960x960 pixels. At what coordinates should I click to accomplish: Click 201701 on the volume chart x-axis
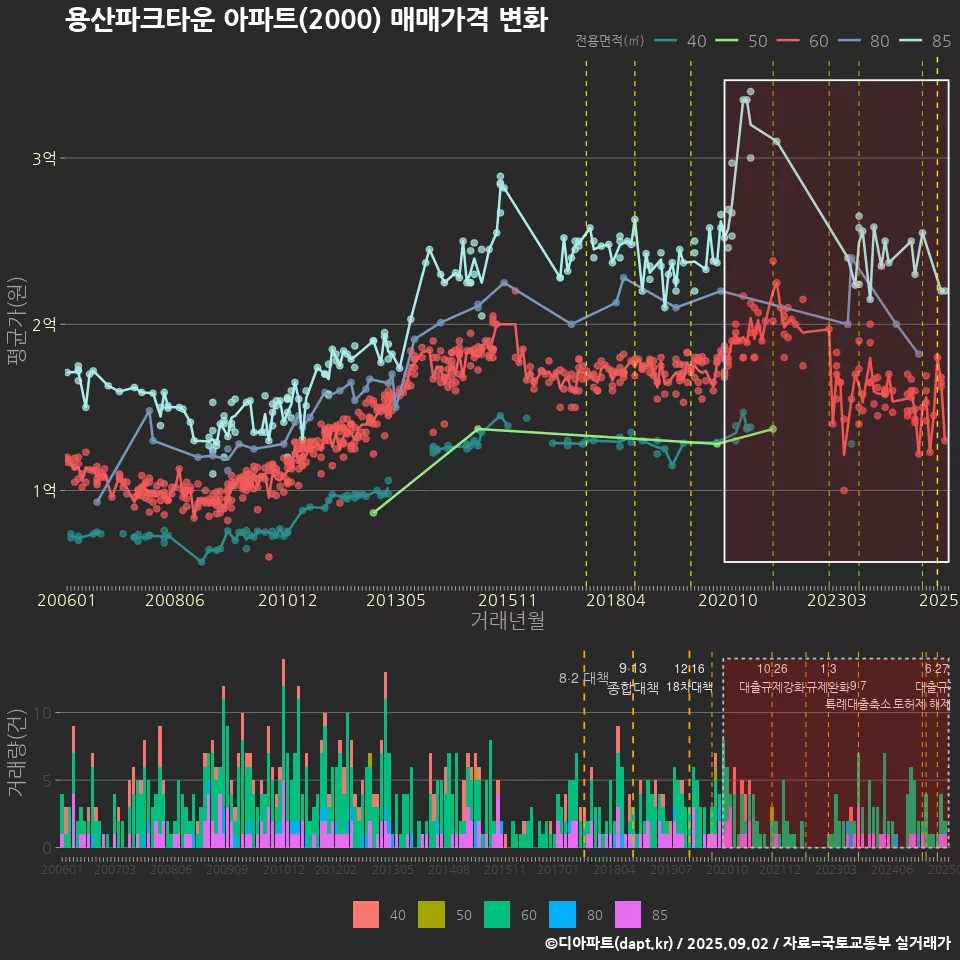click(x=558, y=869)
